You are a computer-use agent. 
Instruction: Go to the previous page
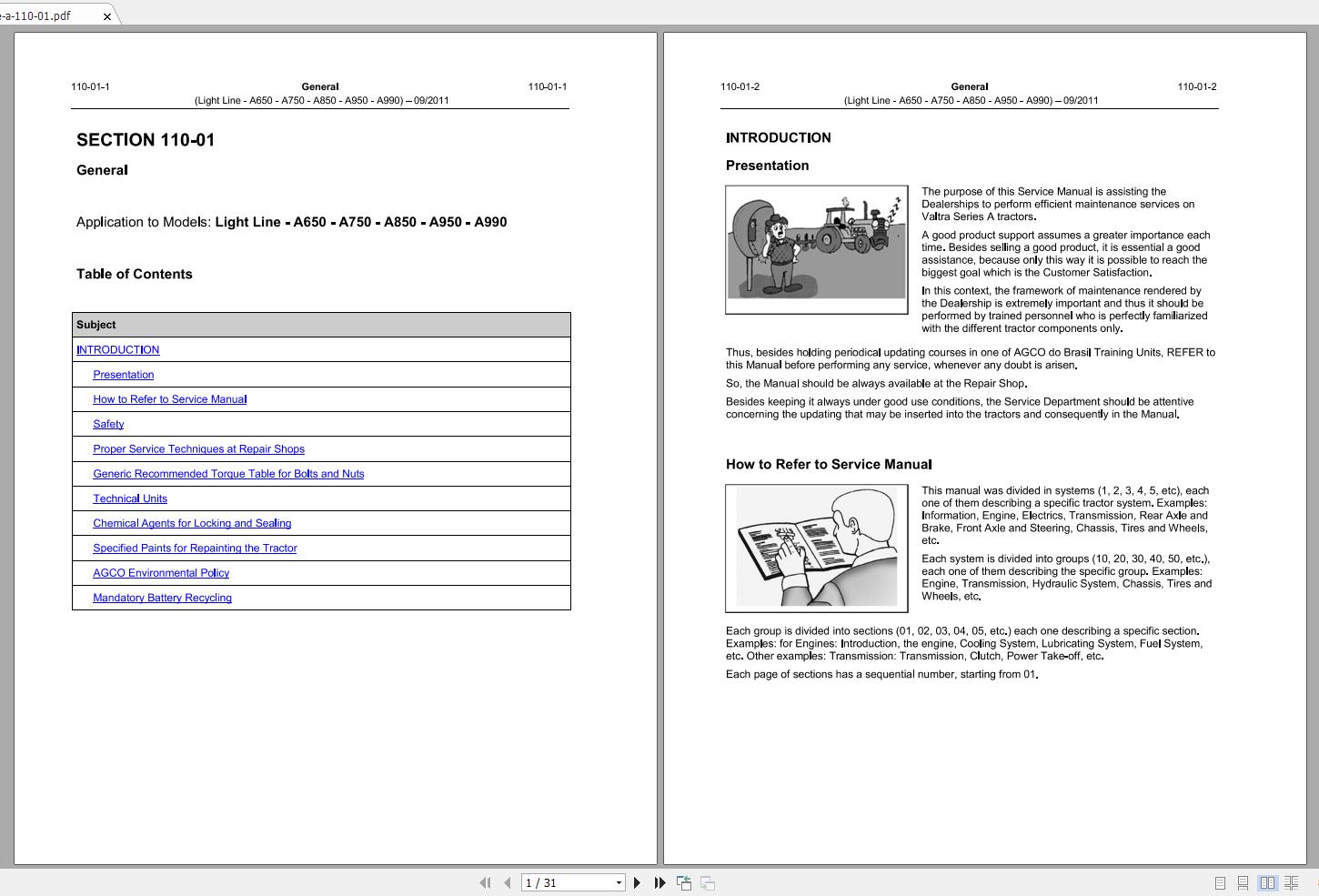click(x=508, y=882)
